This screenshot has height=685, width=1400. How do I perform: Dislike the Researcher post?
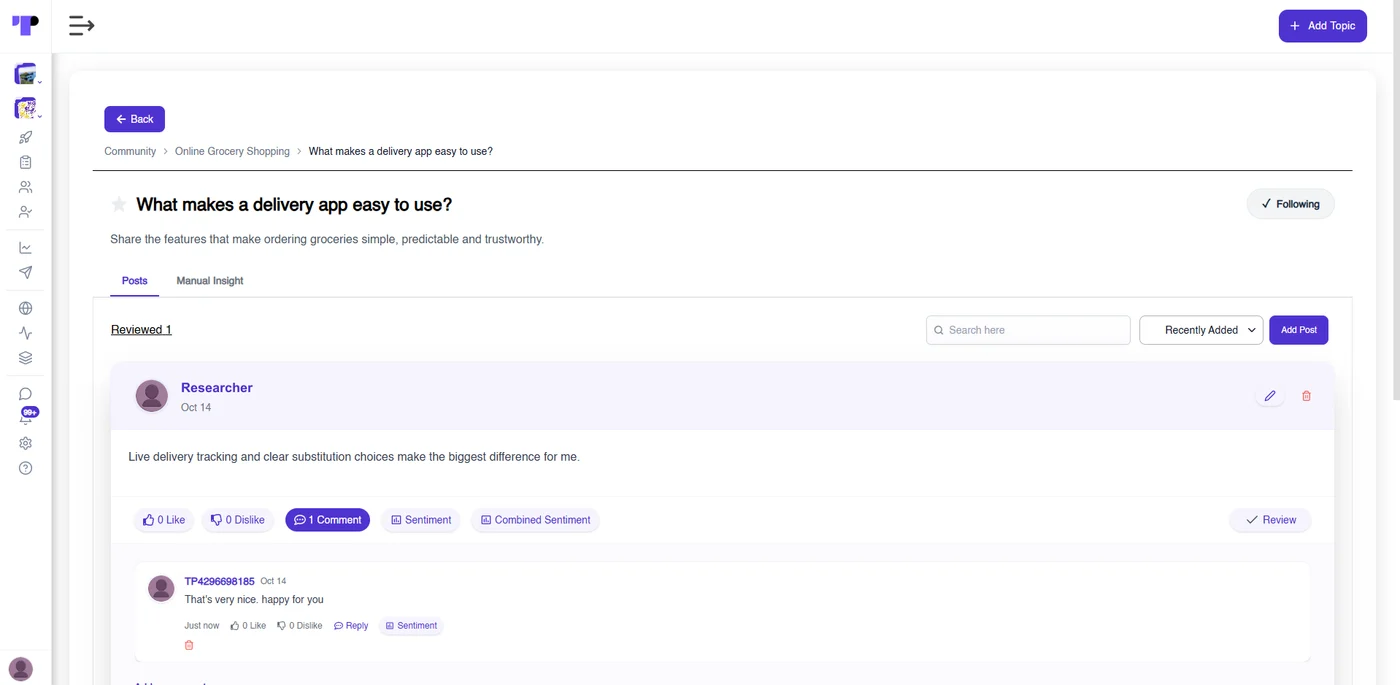pos(238,520)
